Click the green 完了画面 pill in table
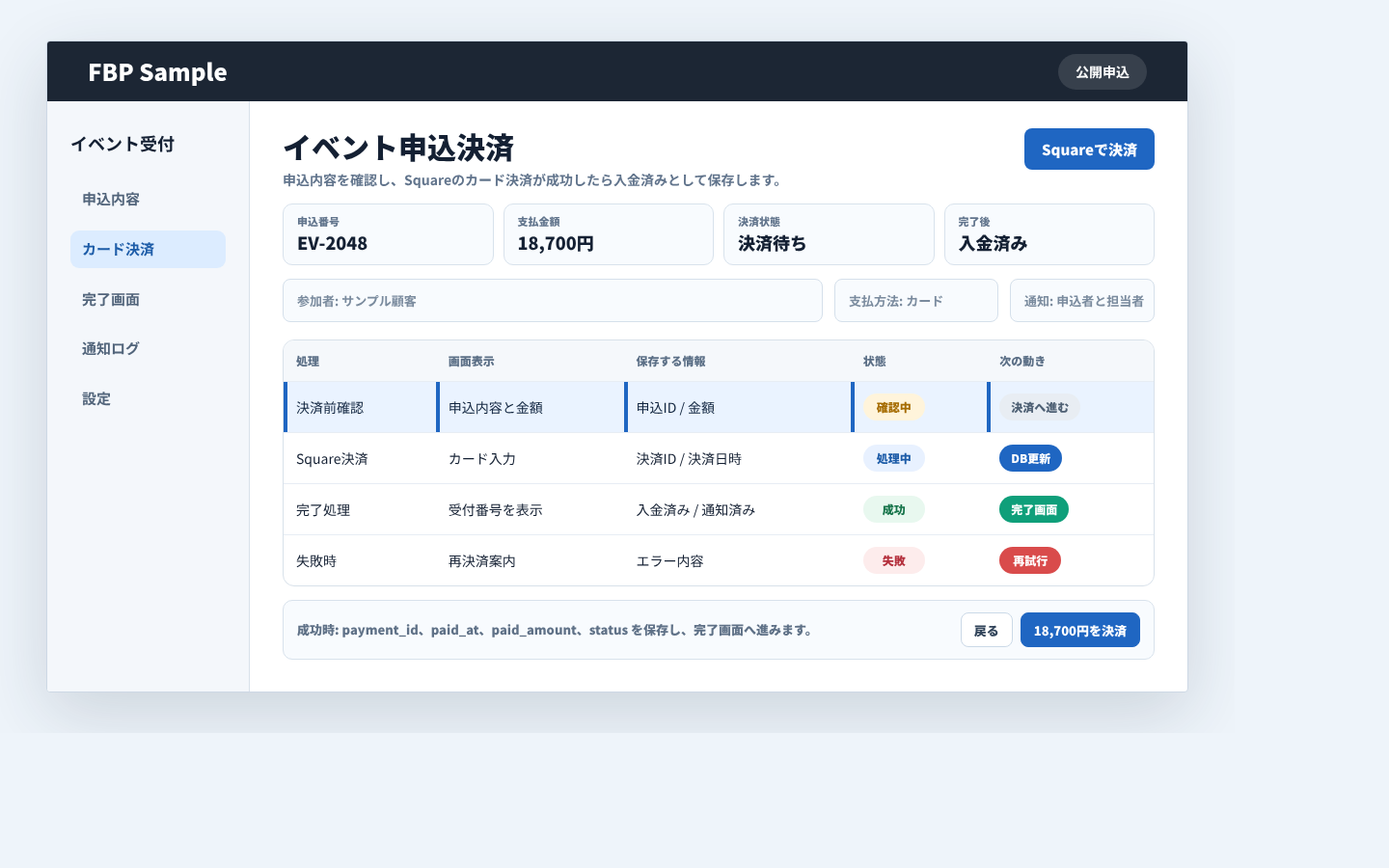Screen dimensions: 1389x868 1034,509
